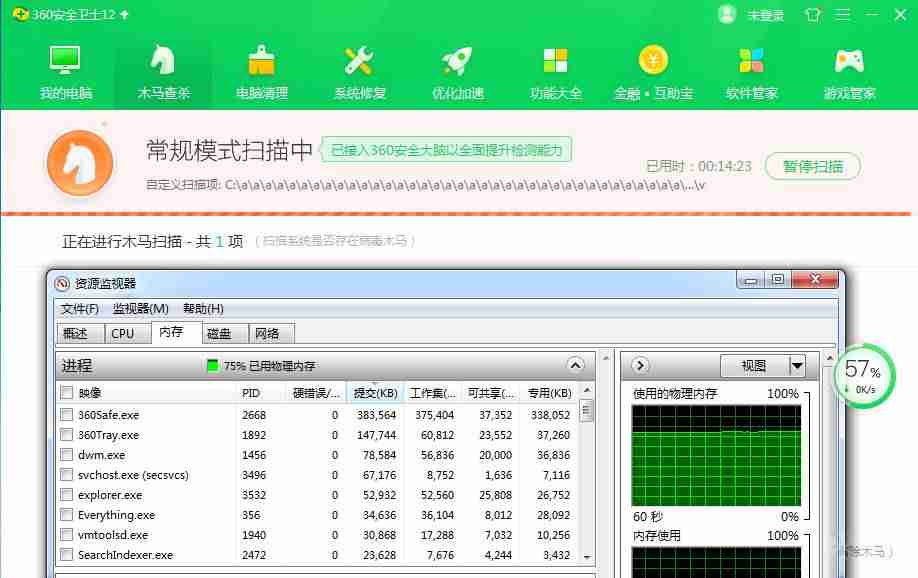Open the 电脑清理 broom icon
The width and height of the screenshot is (918, 578).
pos(261,60)
